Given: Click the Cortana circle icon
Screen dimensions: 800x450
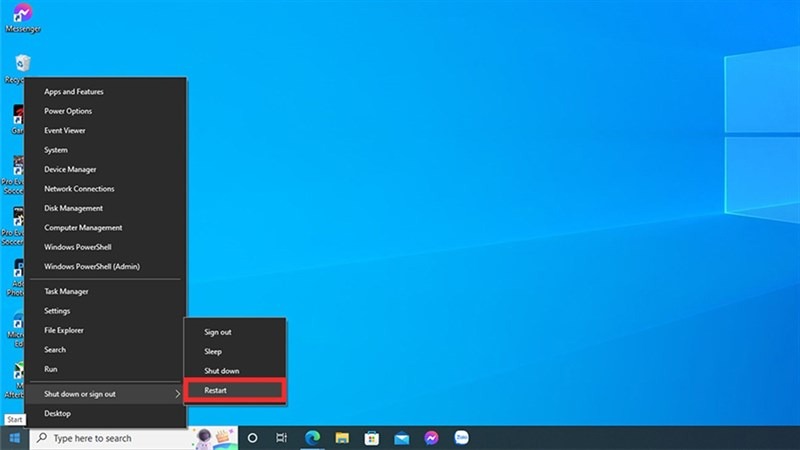Looking at the screenshot, I should pyautogui.click(x=252, y=438).
